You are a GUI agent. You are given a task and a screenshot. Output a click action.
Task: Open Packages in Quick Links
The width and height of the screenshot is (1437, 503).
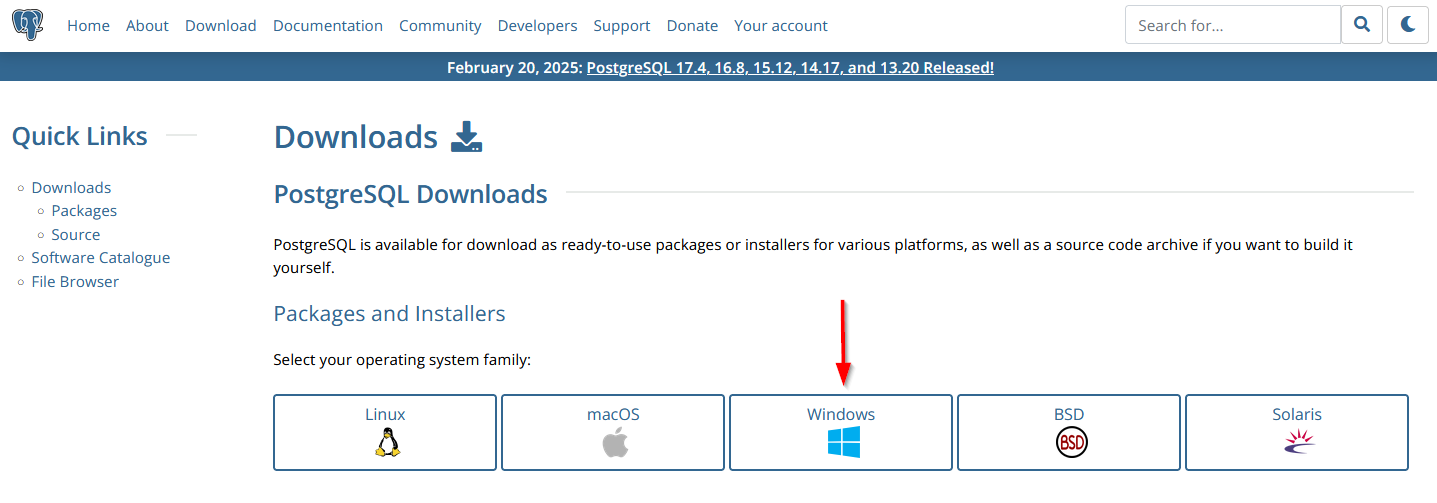click(x=84, y=211)
